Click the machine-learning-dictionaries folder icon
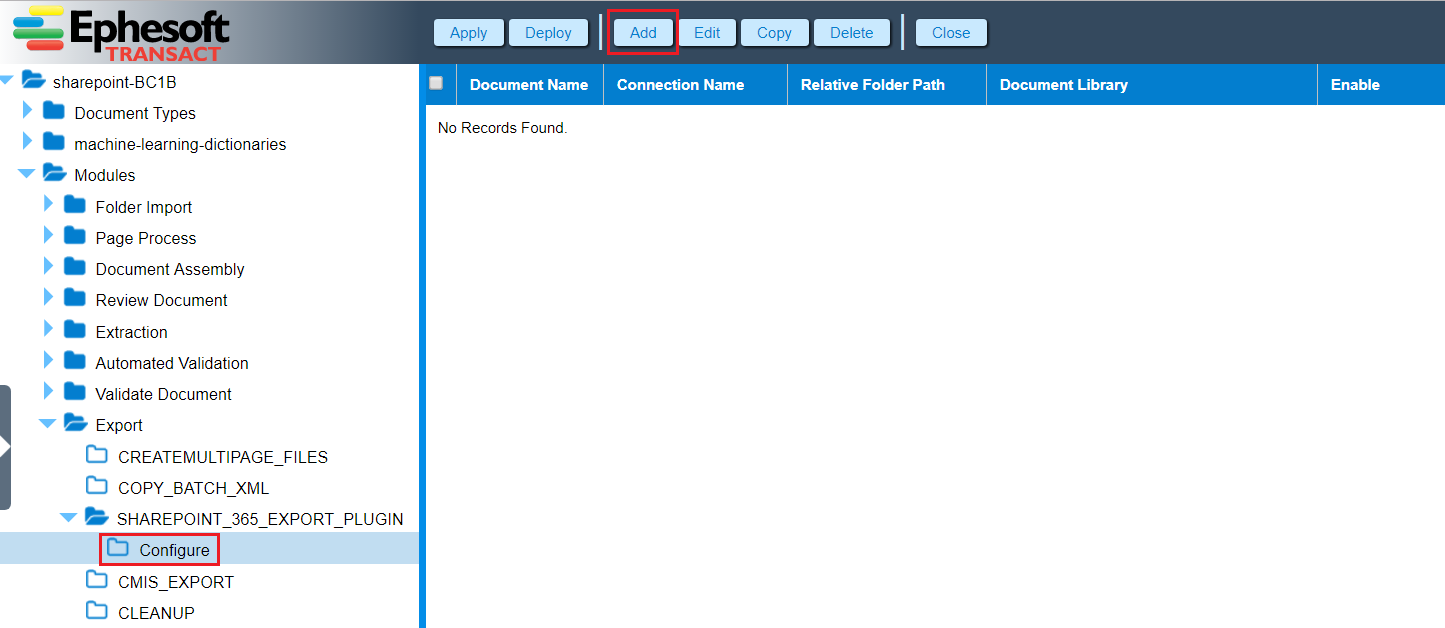1445x628 pixels. coord(54,142)
